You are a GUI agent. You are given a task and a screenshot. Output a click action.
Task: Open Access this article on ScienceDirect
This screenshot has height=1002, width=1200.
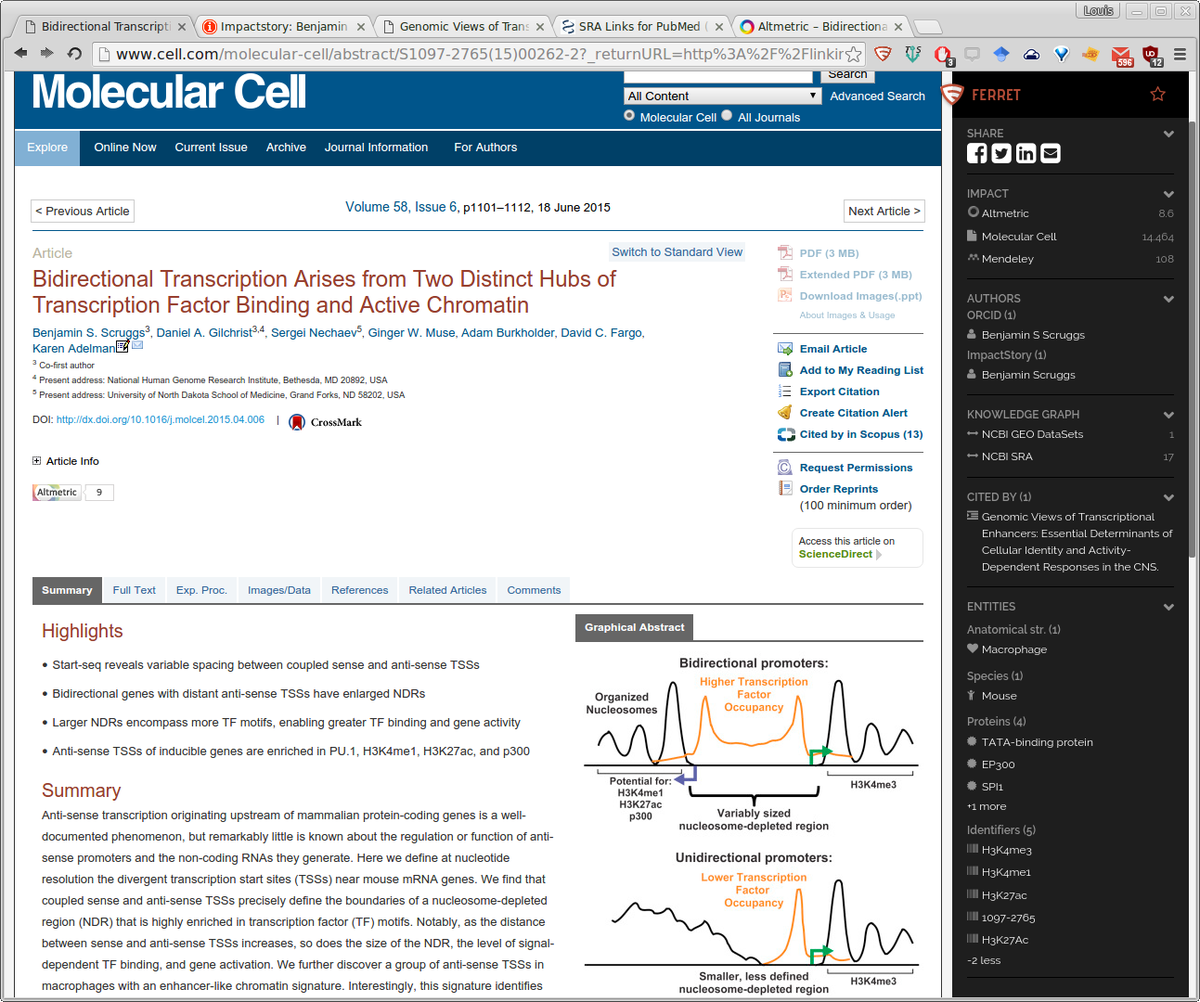857,548
